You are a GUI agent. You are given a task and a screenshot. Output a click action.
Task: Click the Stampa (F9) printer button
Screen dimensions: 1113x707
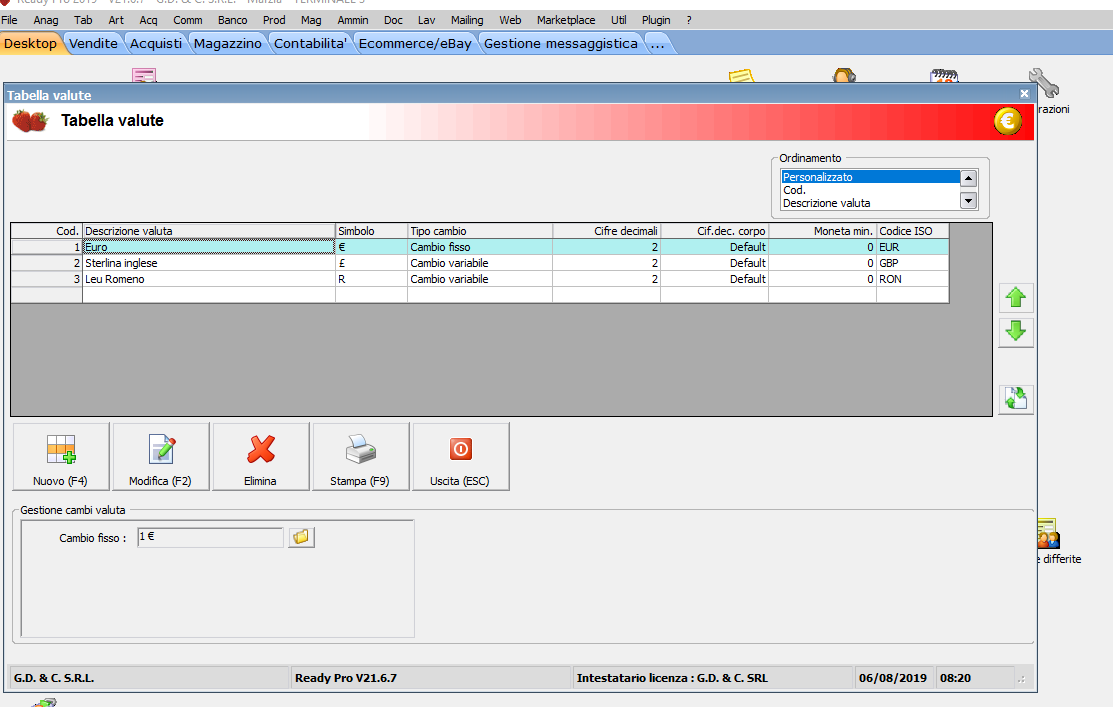[x=361, y=456]
